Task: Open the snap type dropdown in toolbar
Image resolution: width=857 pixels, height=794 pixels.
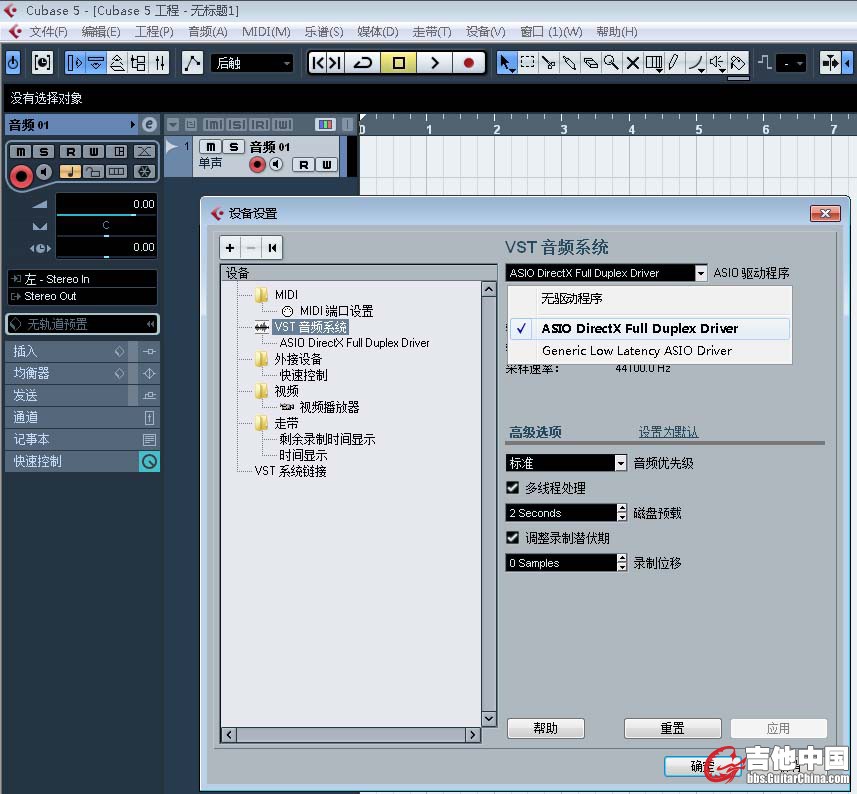Action: click(x=791, y=63)
